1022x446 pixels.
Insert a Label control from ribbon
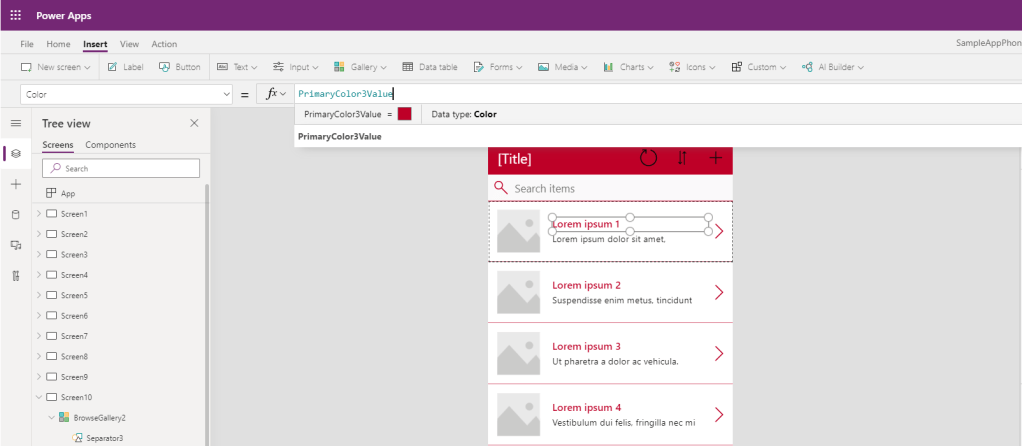point(126,67)
